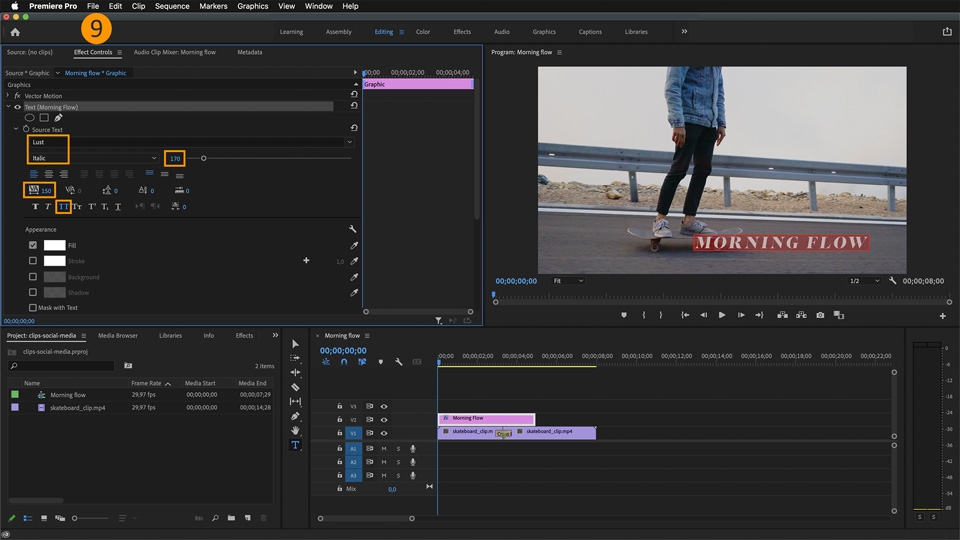Open the File menu
This screenshot has width=960, height=540.
pos(93,6)
